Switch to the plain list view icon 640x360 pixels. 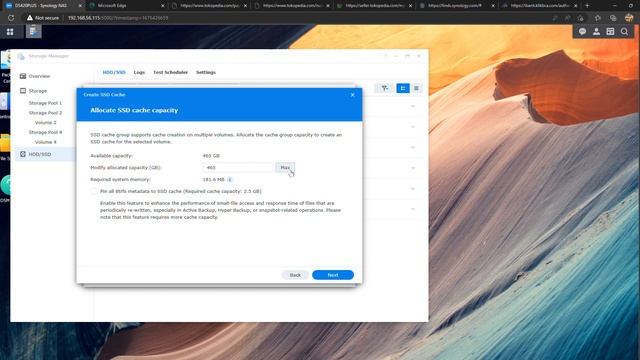click(x=416, y=88)
